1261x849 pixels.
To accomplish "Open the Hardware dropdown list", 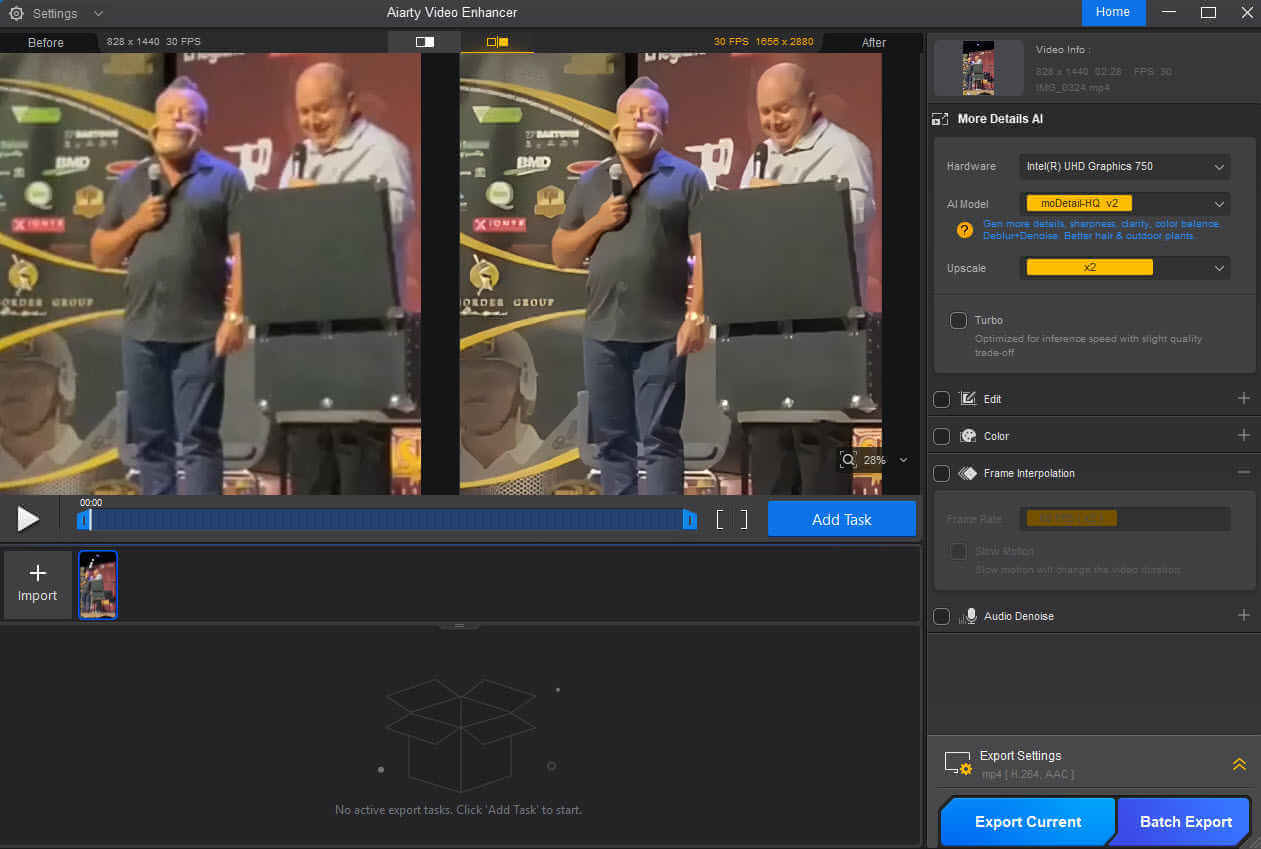I will pos(1125,166).
